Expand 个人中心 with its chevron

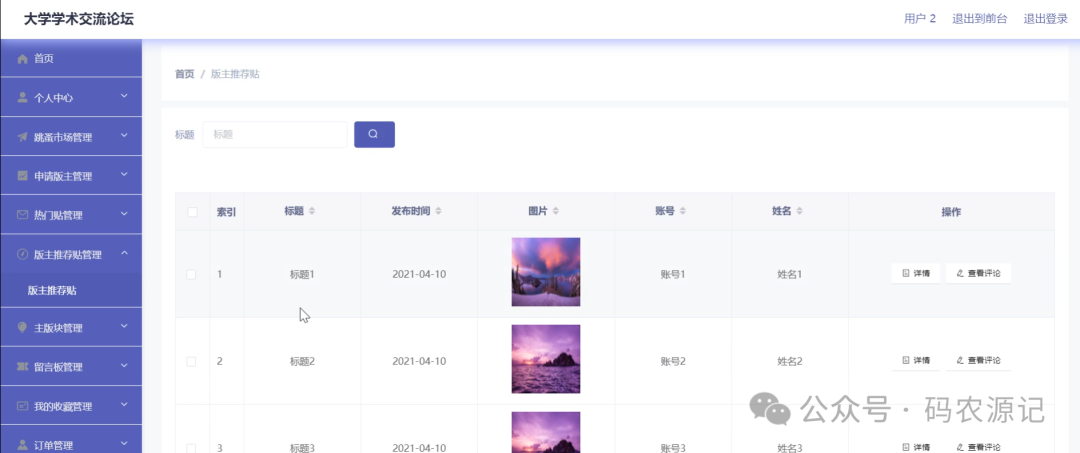coord(124,96)
